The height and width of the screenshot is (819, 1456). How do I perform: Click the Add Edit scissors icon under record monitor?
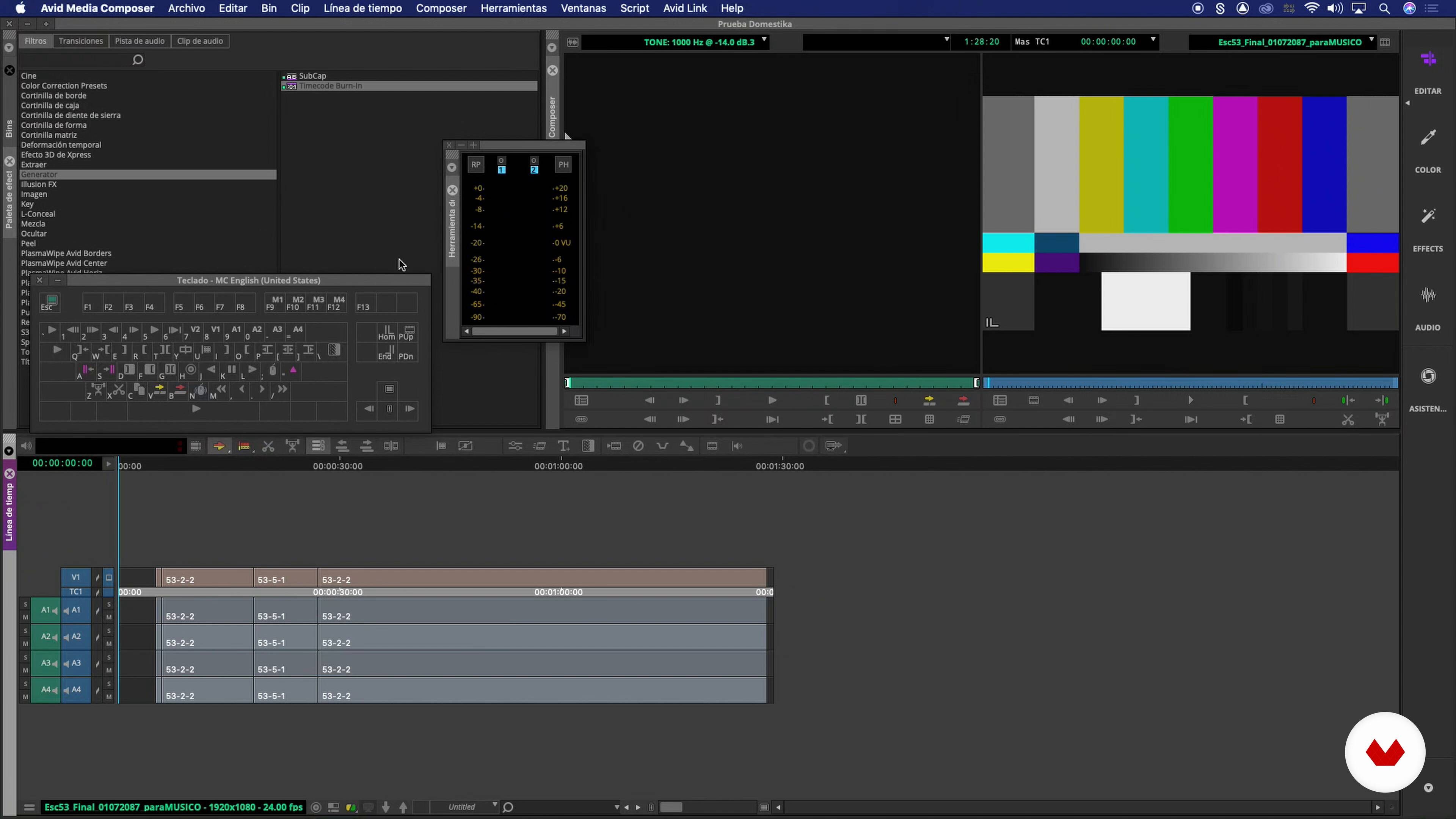(x=1348, y=419)
